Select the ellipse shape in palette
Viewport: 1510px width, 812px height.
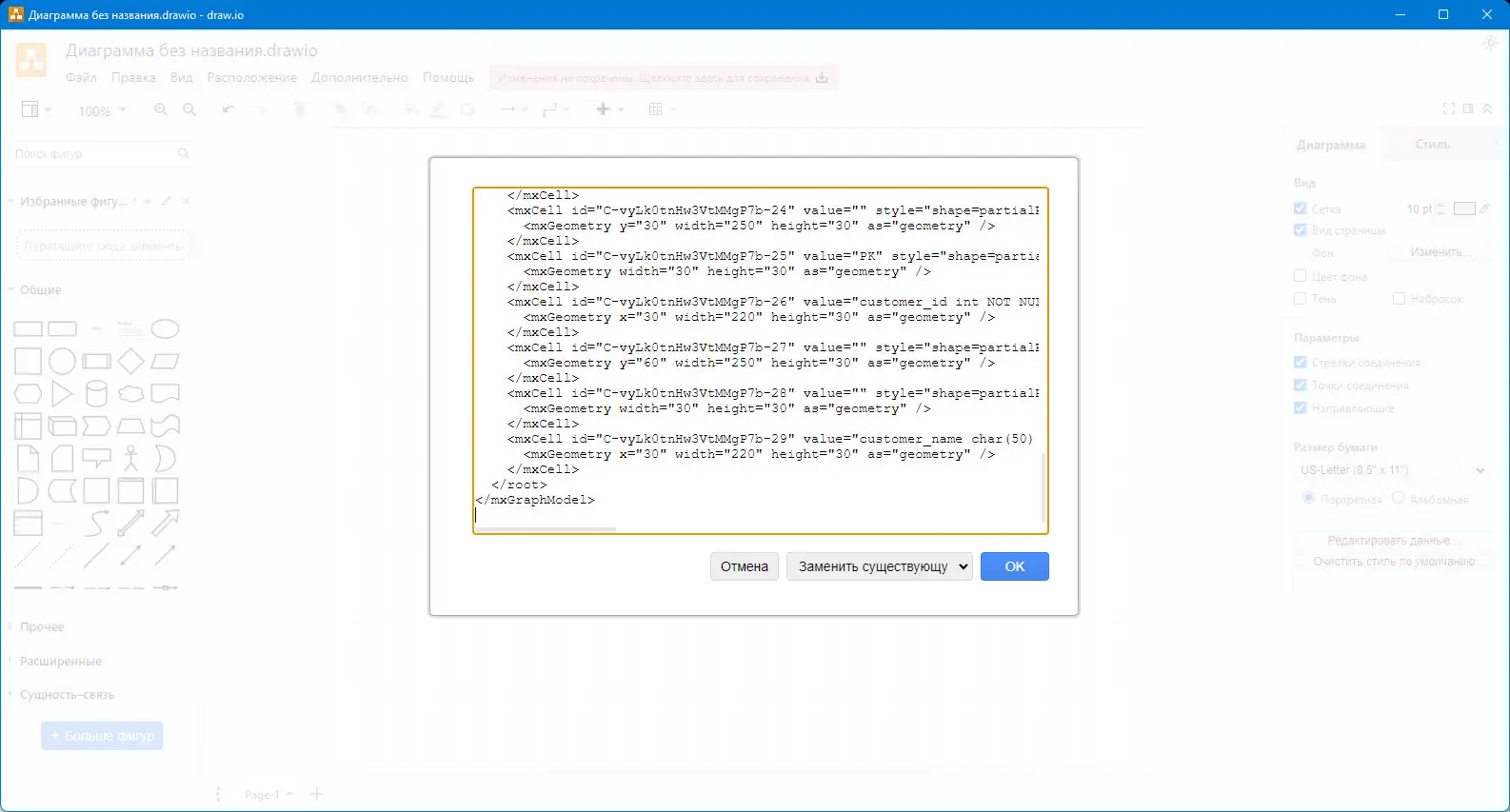coord(165,329)
